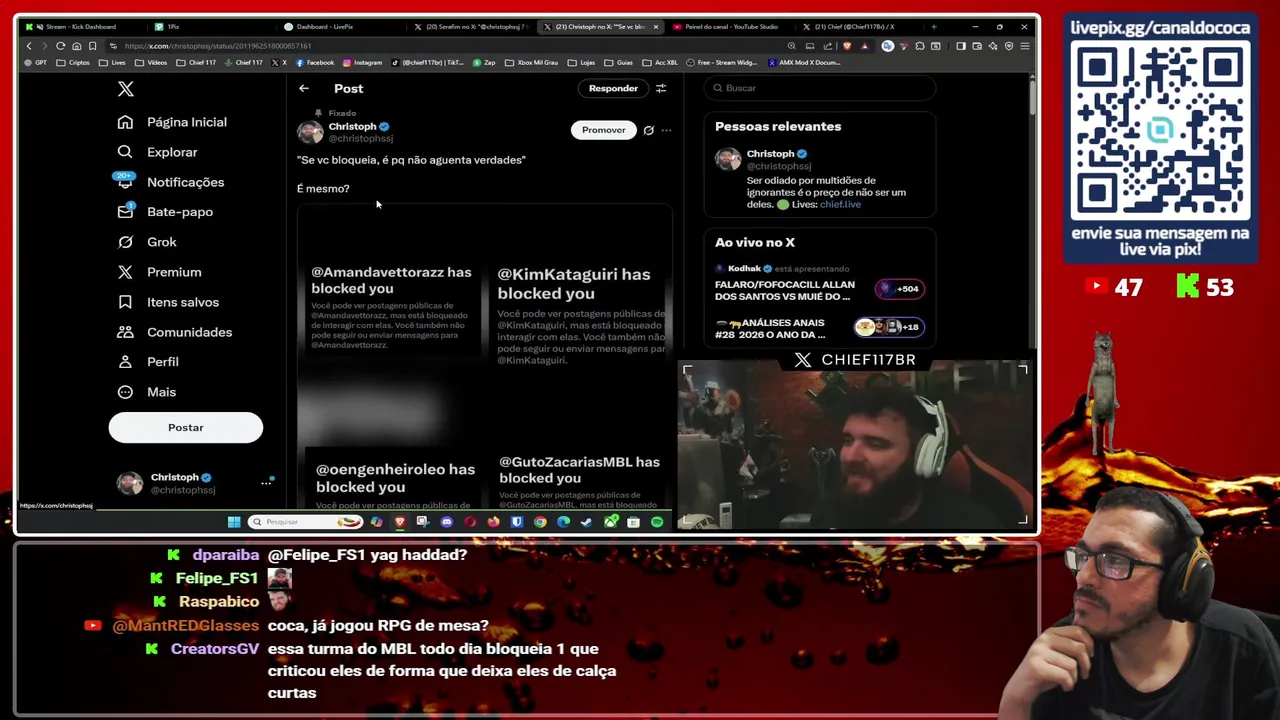This screenshot has height=720, width=1280.
Task: Open Steam in the taskbar
Action: [x=587, y=522]
